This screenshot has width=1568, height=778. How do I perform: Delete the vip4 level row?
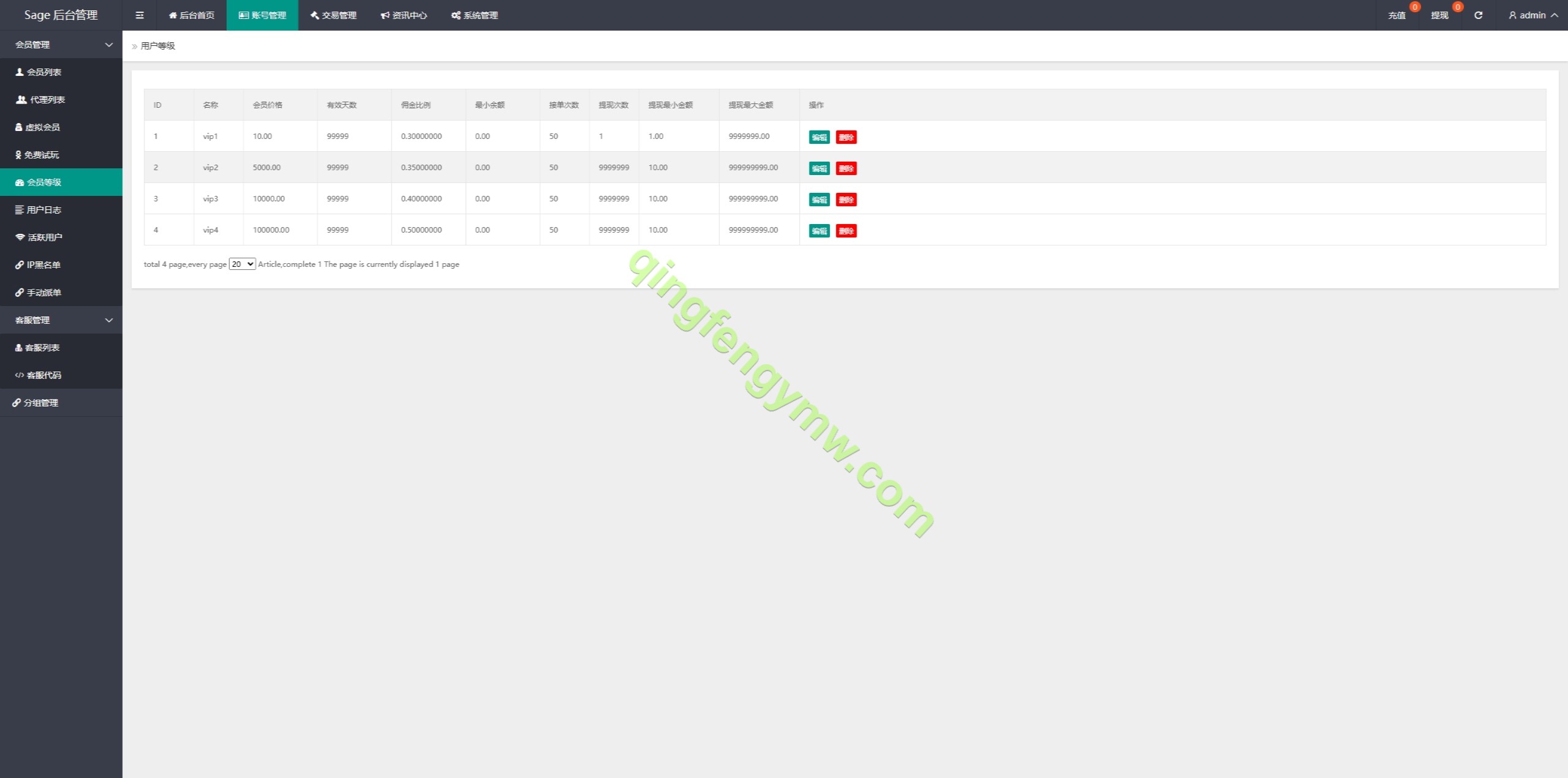tap(846, 231)
